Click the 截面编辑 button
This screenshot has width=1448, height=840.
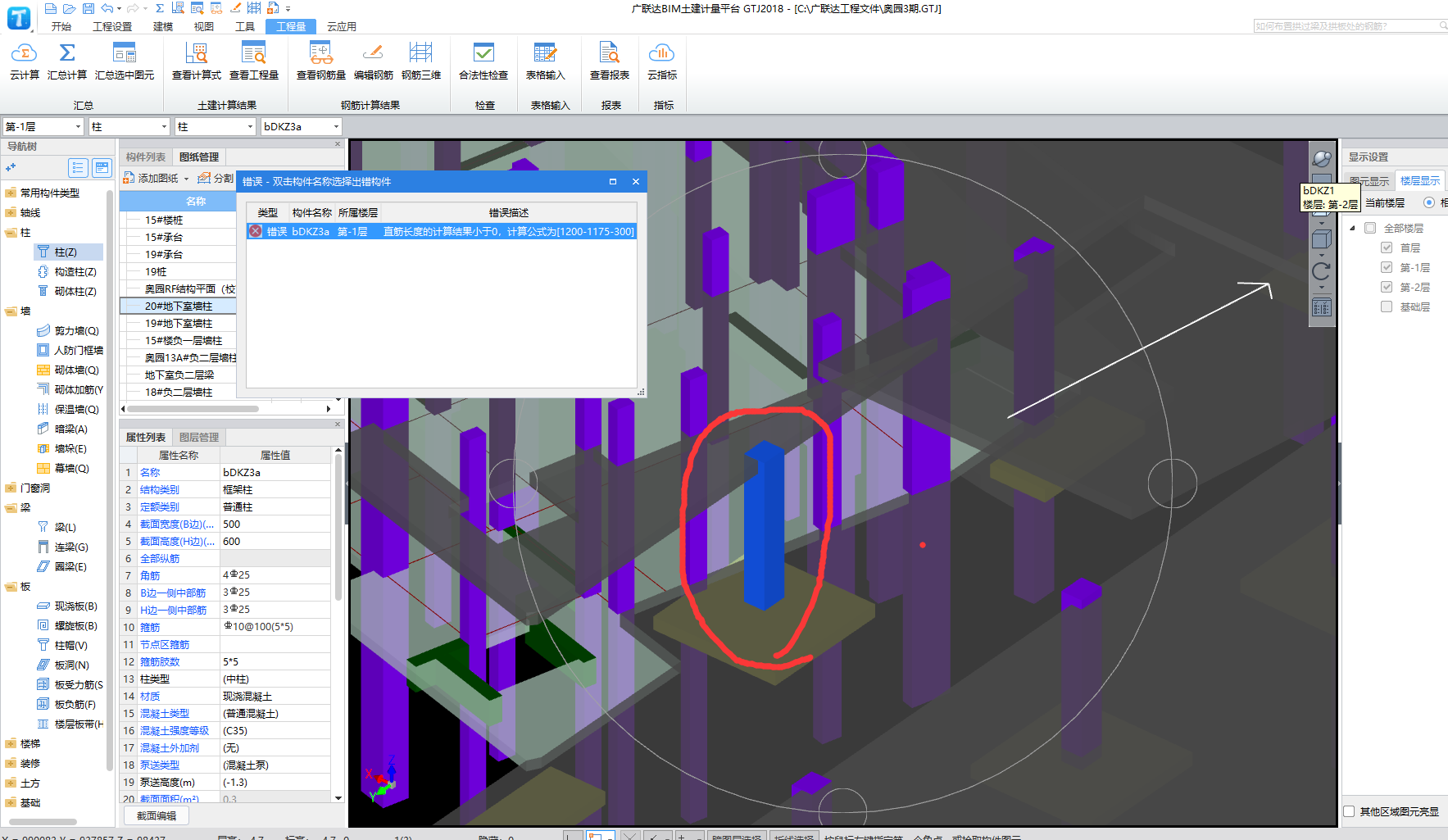pos(157,815)
